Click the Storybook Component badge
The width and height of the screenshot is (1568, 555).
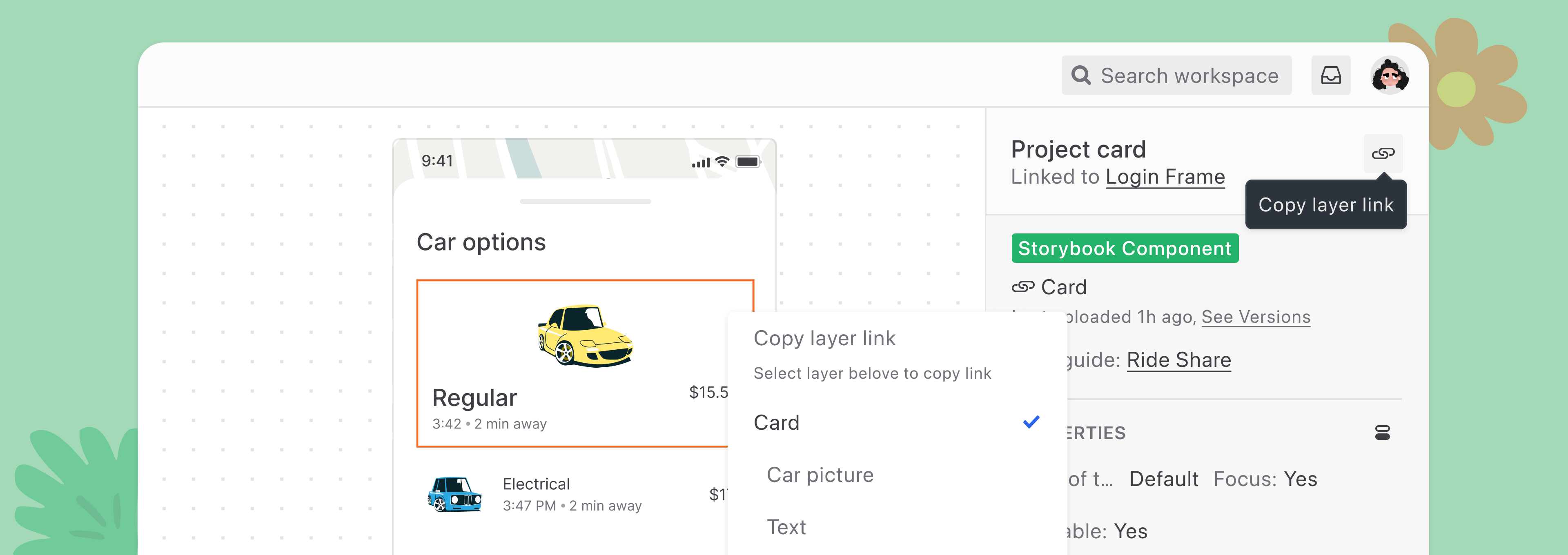click(x=1124, y=248)
